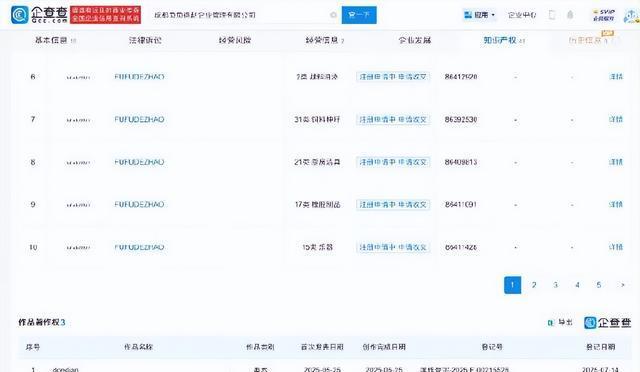Open trademark image thumbnail in row 9
This screenshot has width=640, height=372.
click(x=78, y=205)
